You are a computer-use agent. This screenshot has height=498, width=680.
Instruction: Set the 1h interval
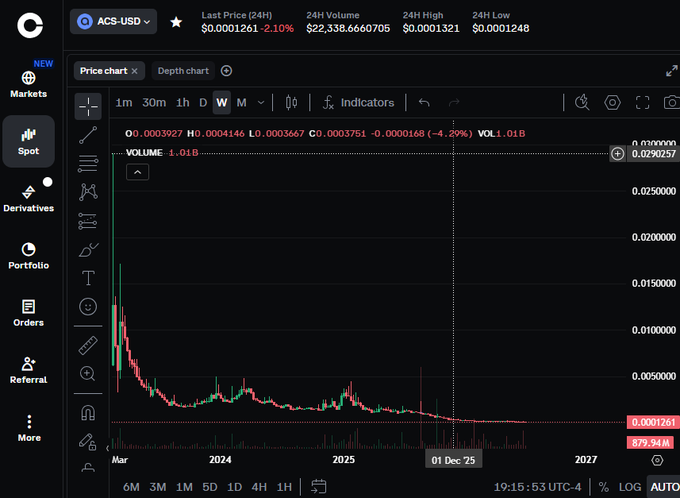tap(183, 103)
